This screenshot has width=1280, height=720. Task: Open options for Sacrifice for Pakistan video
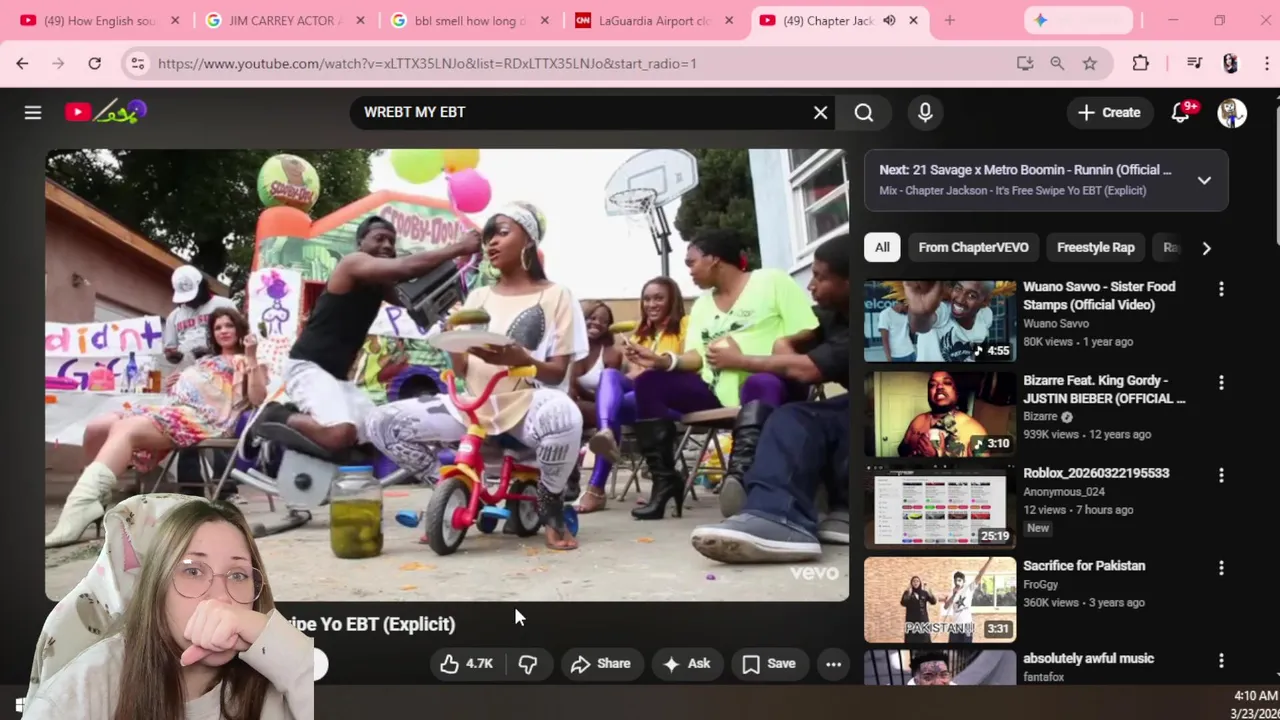coord(1221,568)
